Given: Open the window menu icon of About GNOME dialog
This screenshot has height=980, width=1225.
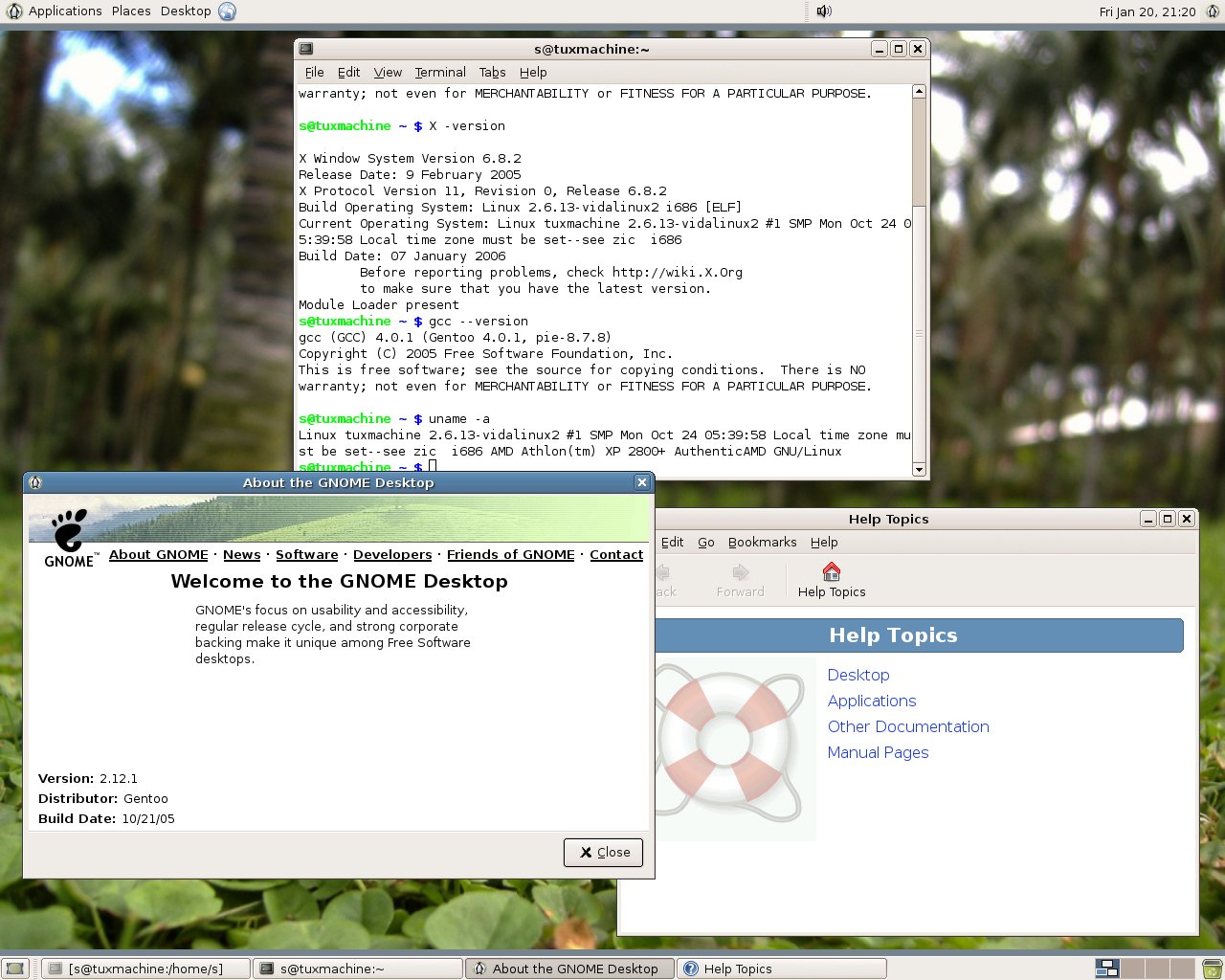Looking at the screenshot, I should (35, 482).
